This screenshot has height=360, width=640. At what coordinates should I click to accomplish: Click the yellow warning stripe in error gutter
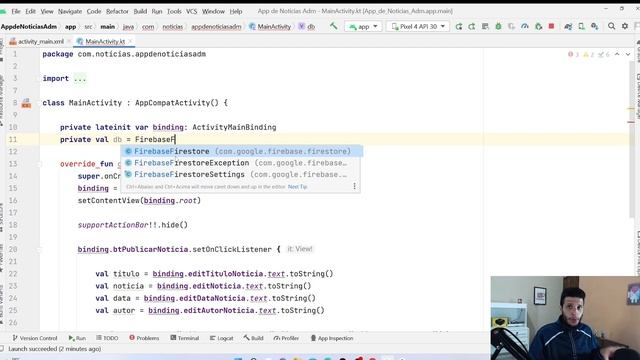tap(631, 109)
